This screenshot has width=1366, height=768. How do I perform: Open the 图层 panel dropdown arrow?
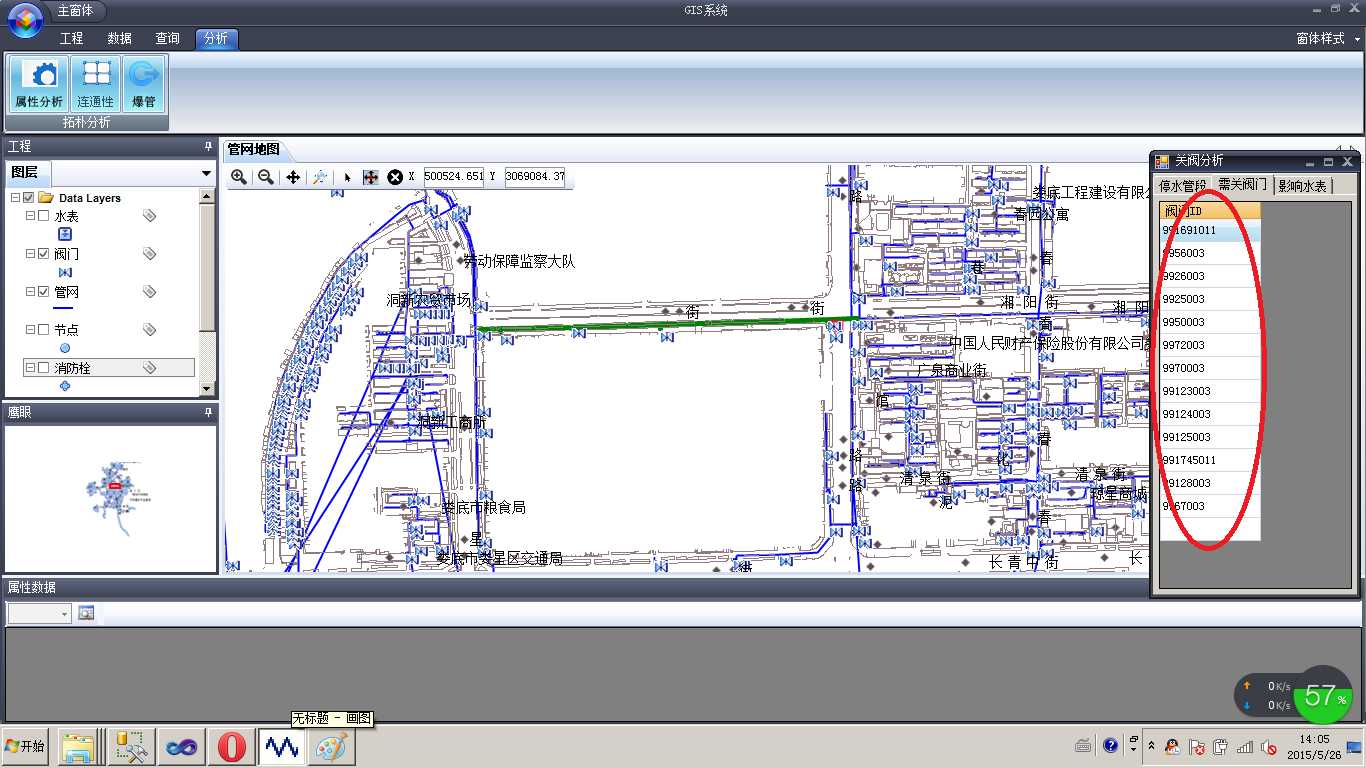pos(206,173)
